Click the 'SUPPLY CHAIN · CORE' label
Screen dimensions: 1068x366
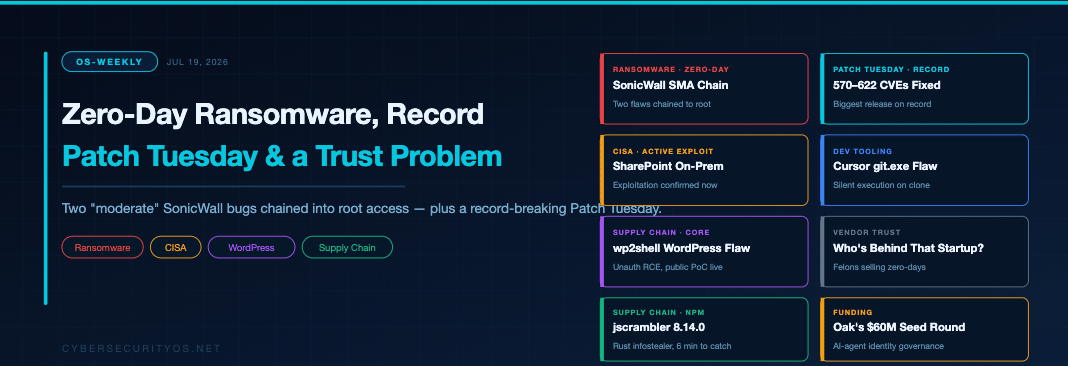661,232
